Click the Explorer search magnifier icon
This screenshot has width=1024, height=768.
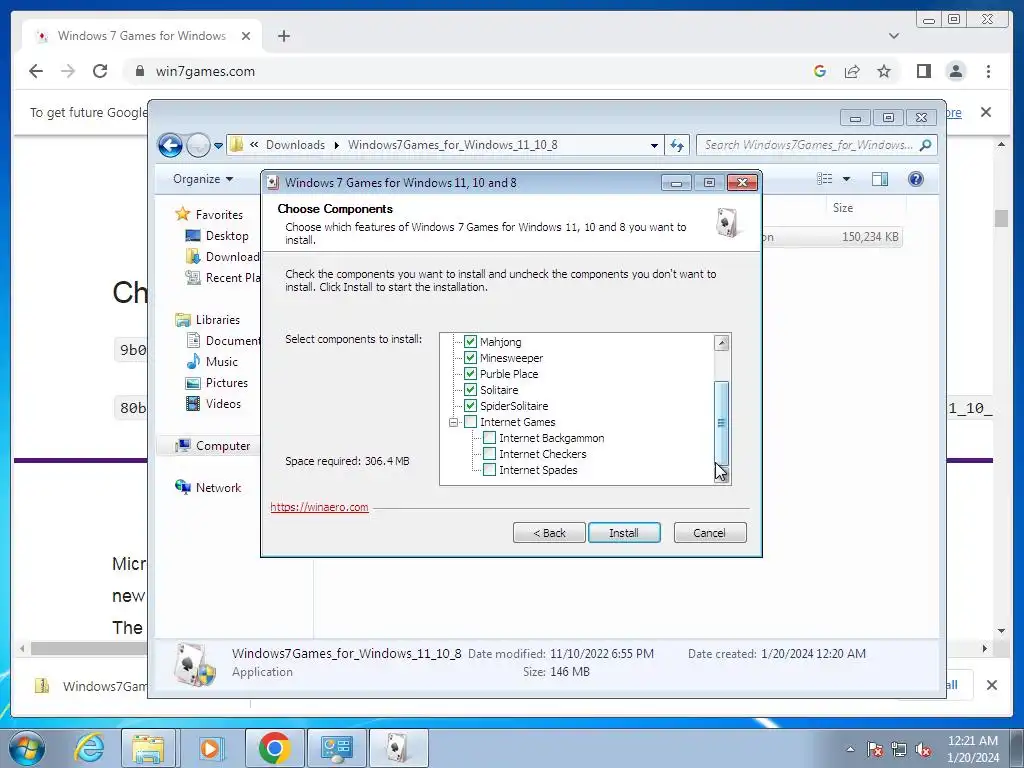pos(925,145)
